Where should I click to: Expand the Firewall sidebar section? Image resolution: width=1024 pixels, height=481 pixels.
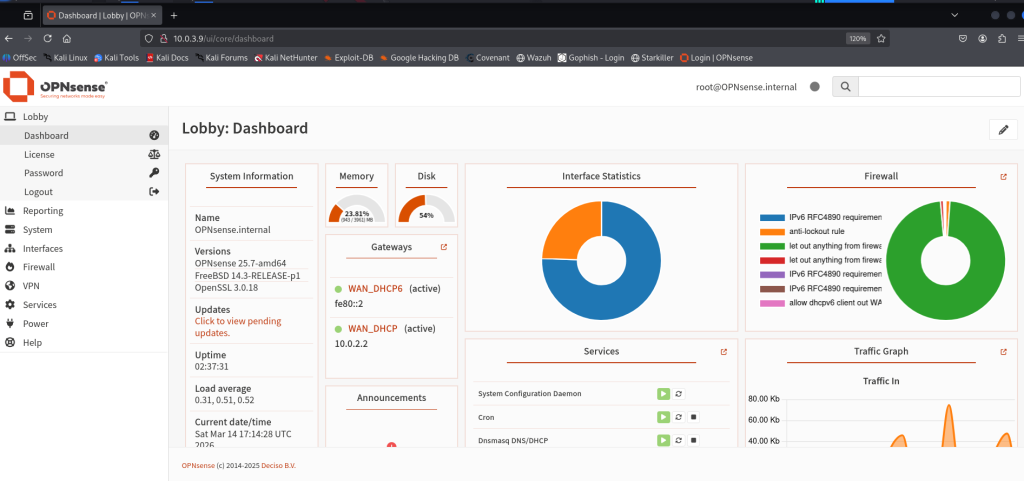point(39,267)
